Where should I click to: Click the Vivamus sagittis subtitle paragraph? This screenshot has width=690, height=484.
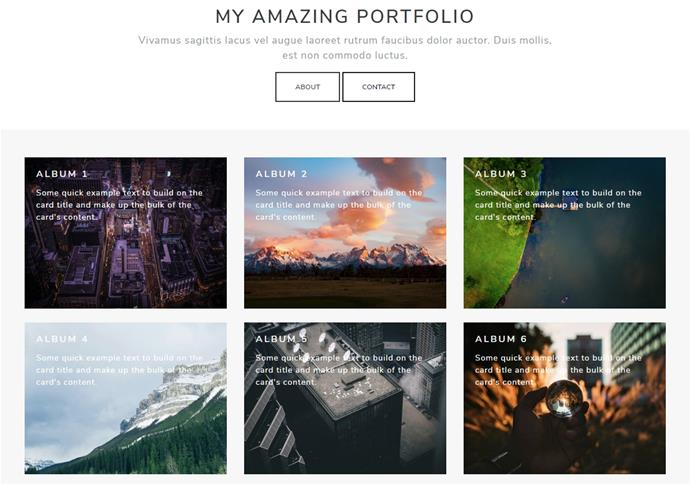pos(345,48)
